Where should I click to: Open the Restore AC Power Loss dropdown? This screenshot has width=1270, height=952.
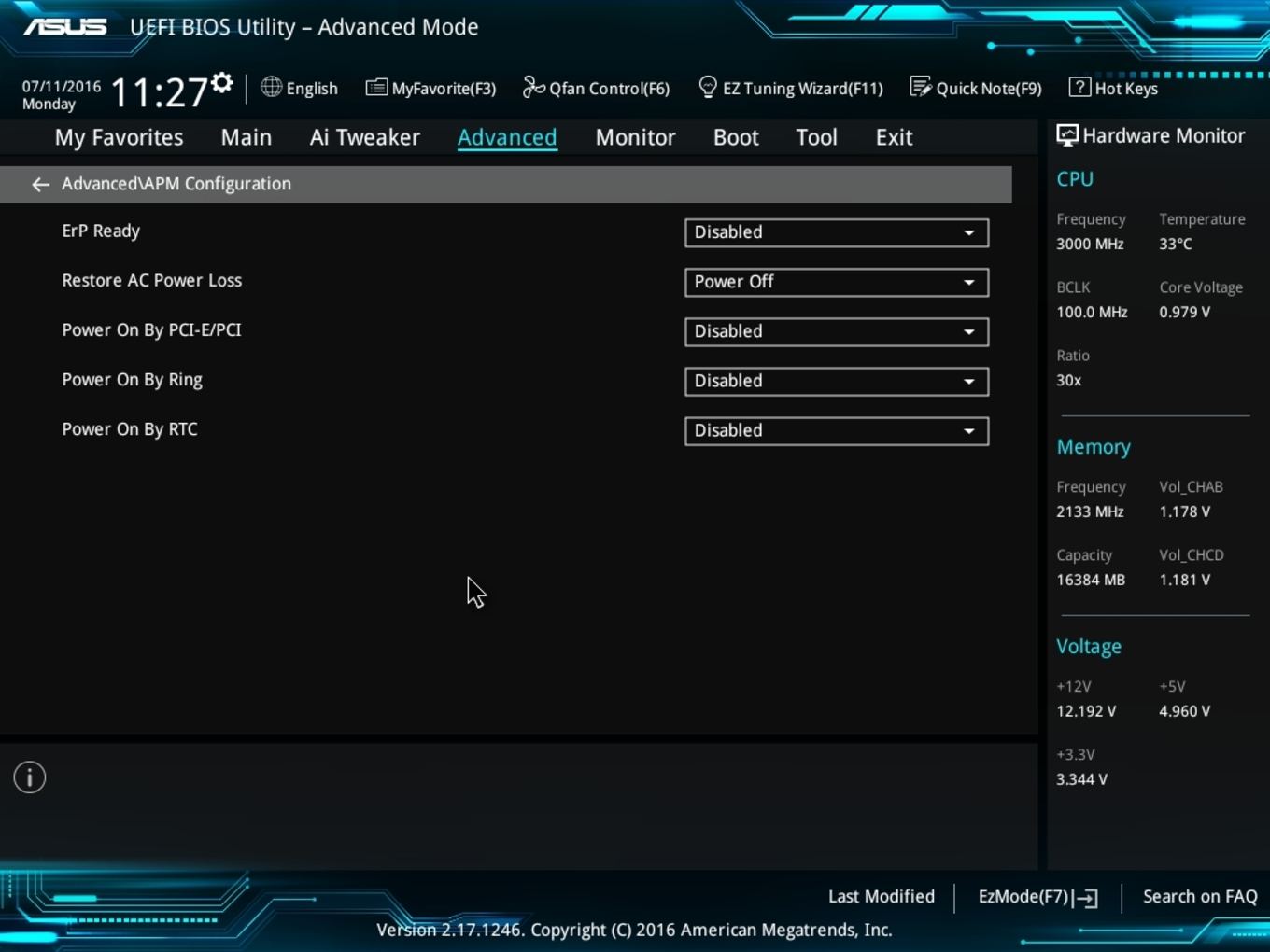tap(837, 282)
